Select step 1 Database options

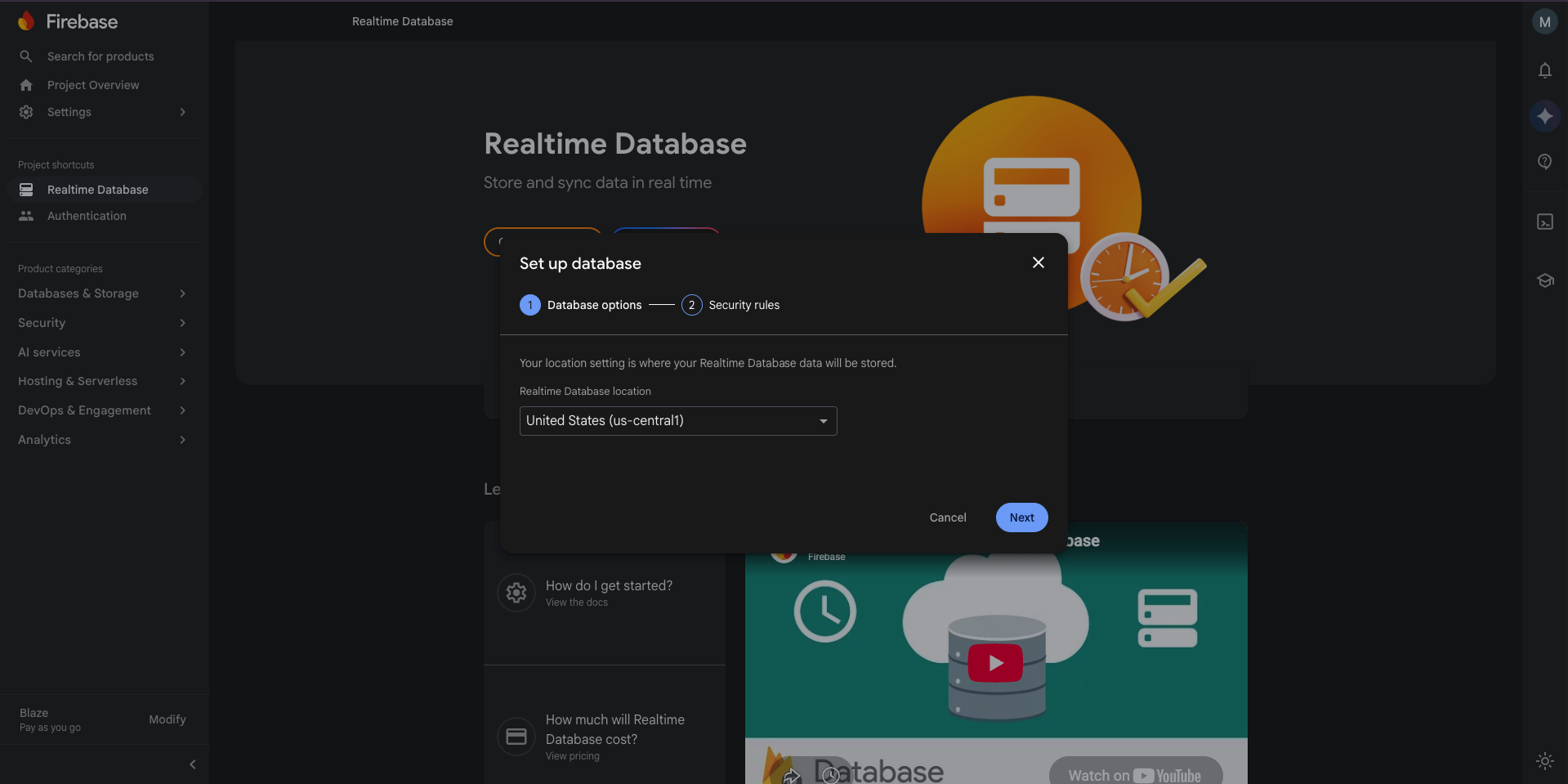[x=581, y=305]
